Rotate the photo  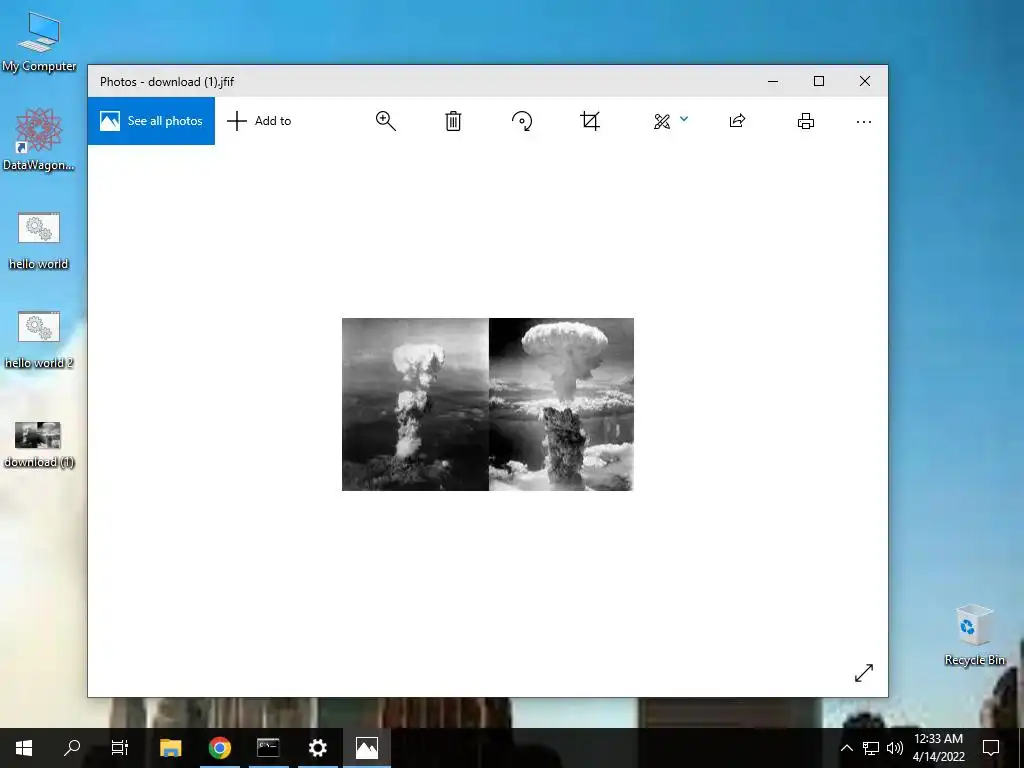[x=522, y=121]
